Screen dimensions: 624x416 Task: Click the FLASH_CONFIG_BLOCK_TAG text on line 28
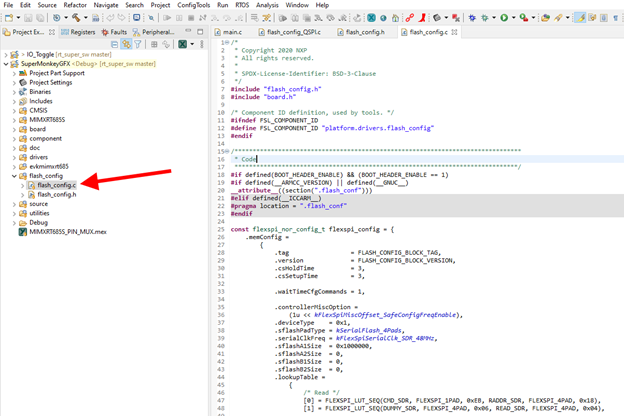(x=398, y=253)
